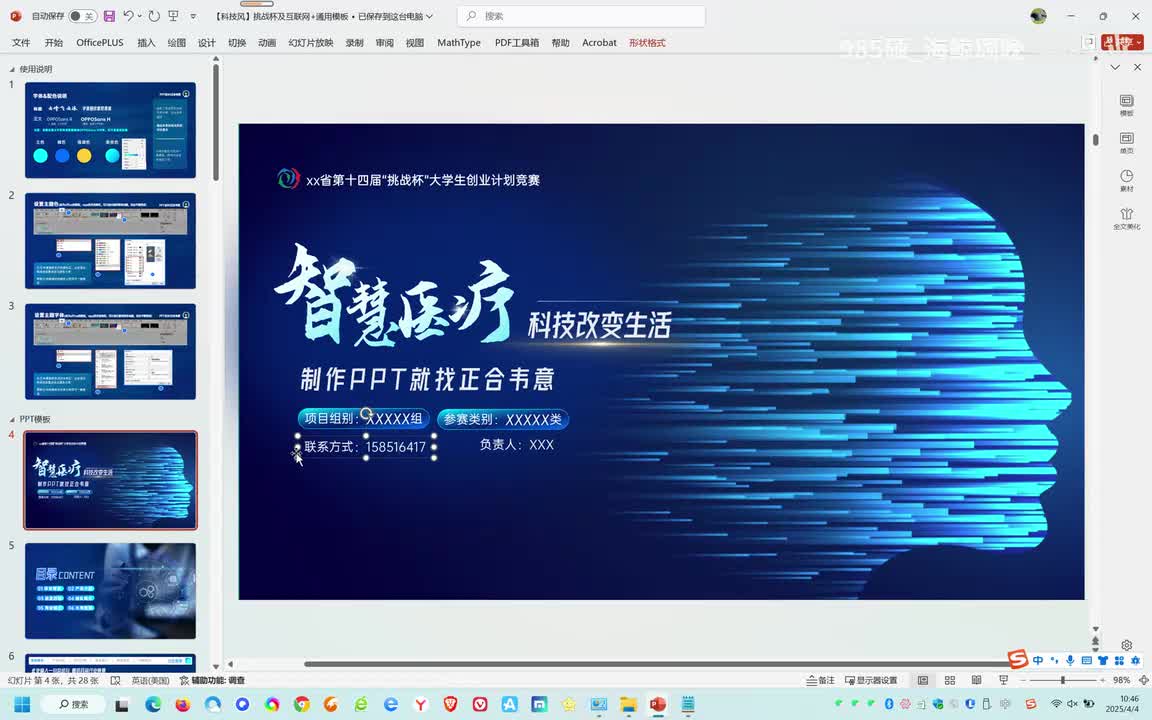Image resolution: width=1152 pixels, height=720 pixels.
Task: Click the spell check icon in status bar
Action: pos(115,680)
